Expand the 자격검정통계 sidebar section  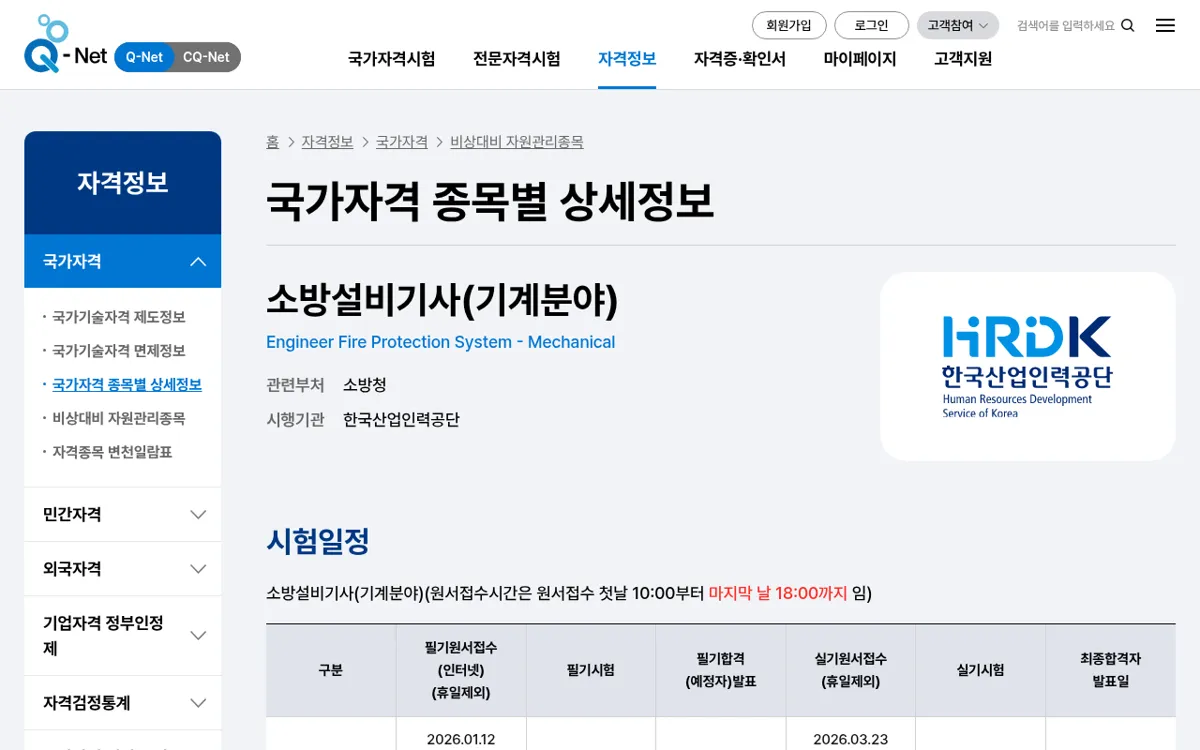[x=122, y=703]
